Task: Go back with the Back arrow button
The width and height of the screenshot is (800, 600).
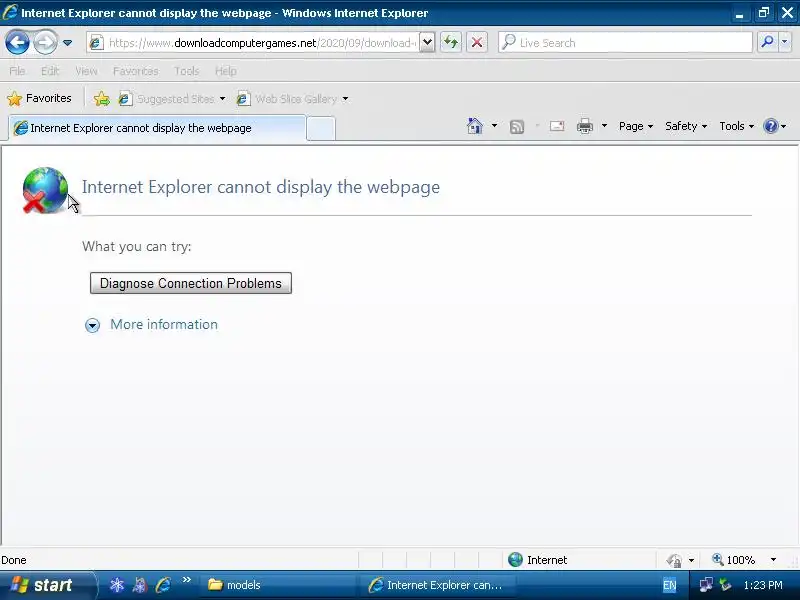Action: tap(17, 42)
